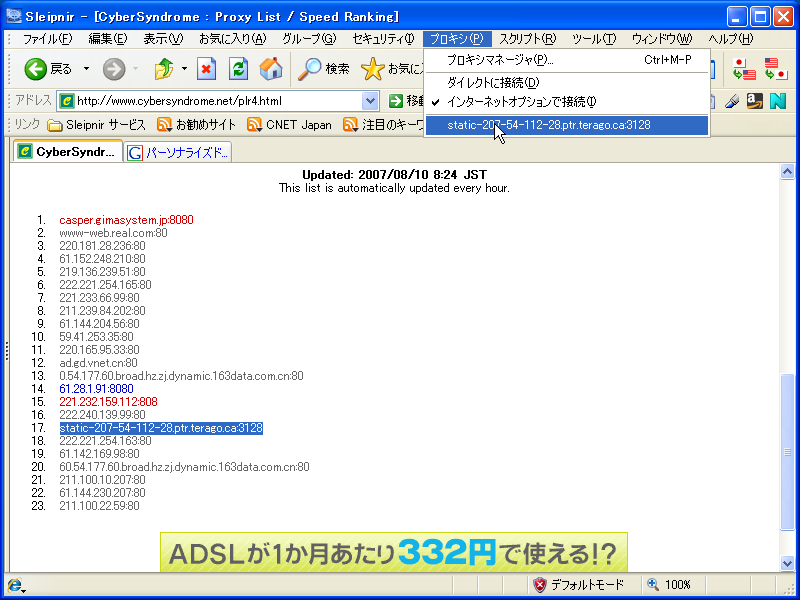800x600 pixels.
Task: Open the 編集(E) menu
Action: pos(108,39)
